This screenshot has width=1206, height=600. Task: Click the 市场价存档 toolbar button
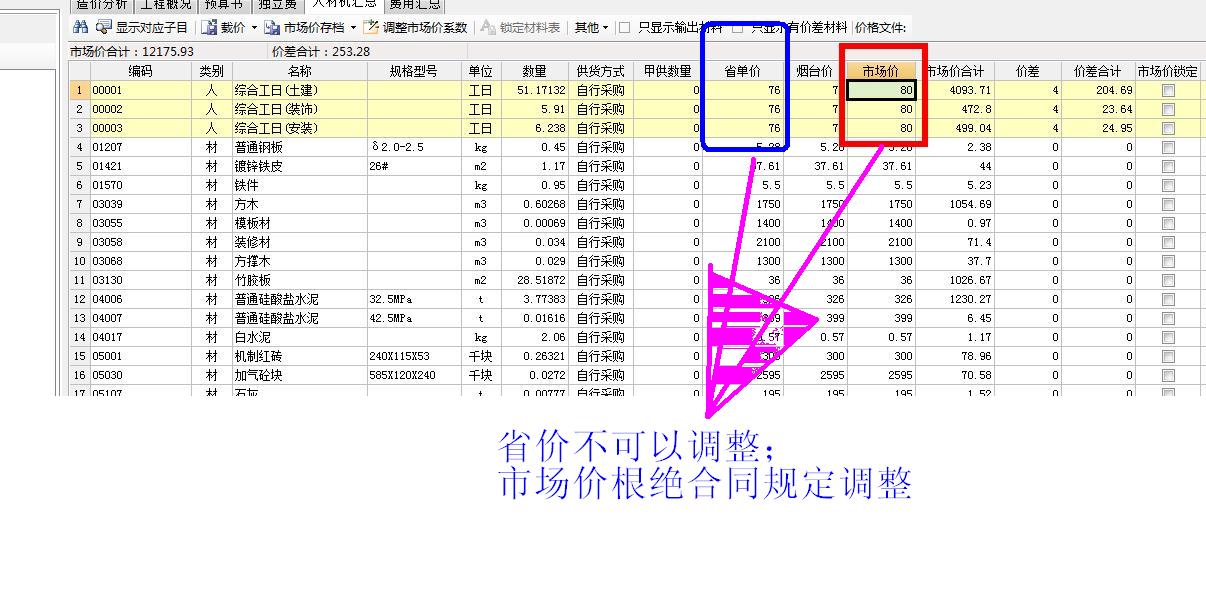pyautogui.click(x=305, y=27)
